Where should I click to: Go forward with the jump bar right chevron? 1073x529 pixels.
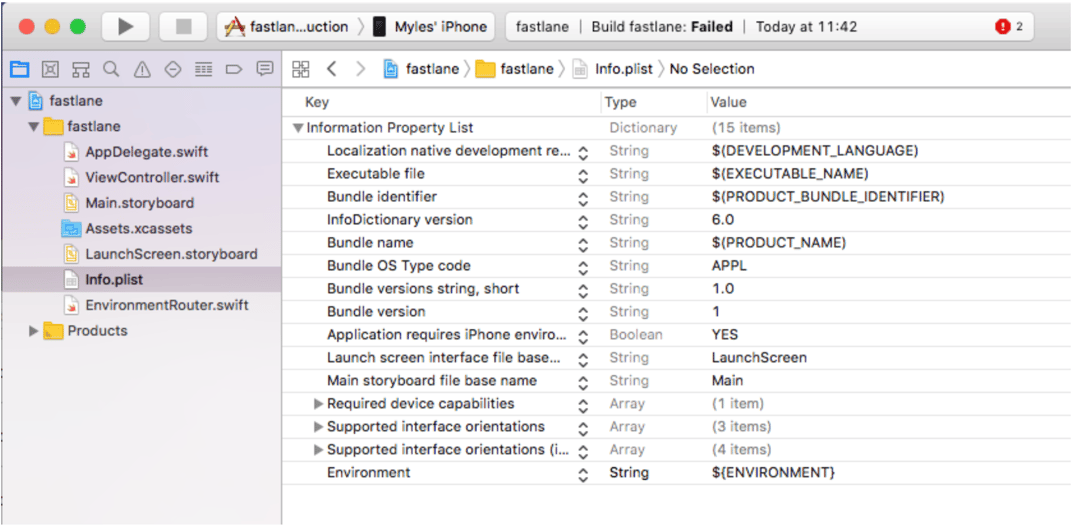click(361, 69)
